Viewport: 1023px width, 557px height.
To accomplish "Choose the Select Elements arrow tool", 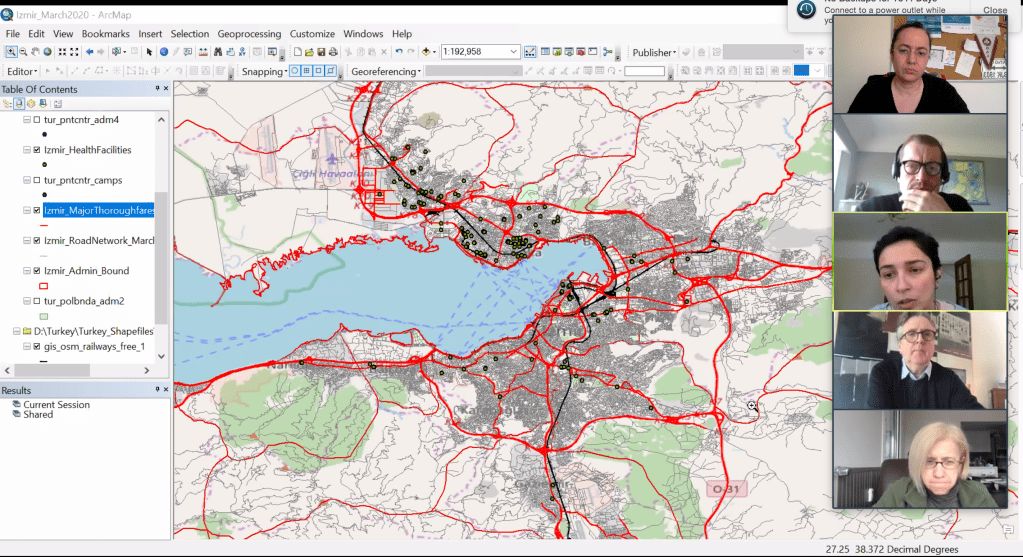I will [149, 52].
